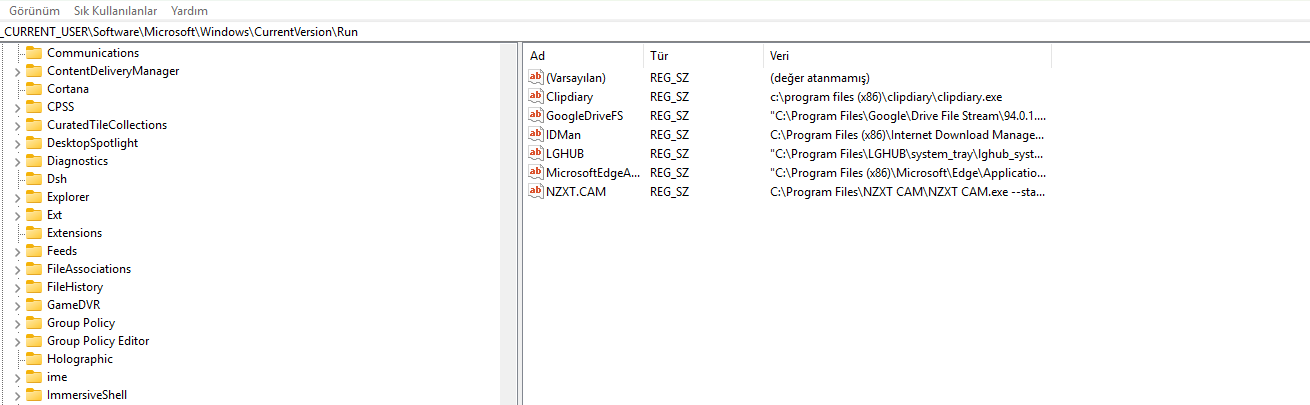Screen dimensions: 1310x405
Task: Select the Communications folder icon
Action: (33, 53)
